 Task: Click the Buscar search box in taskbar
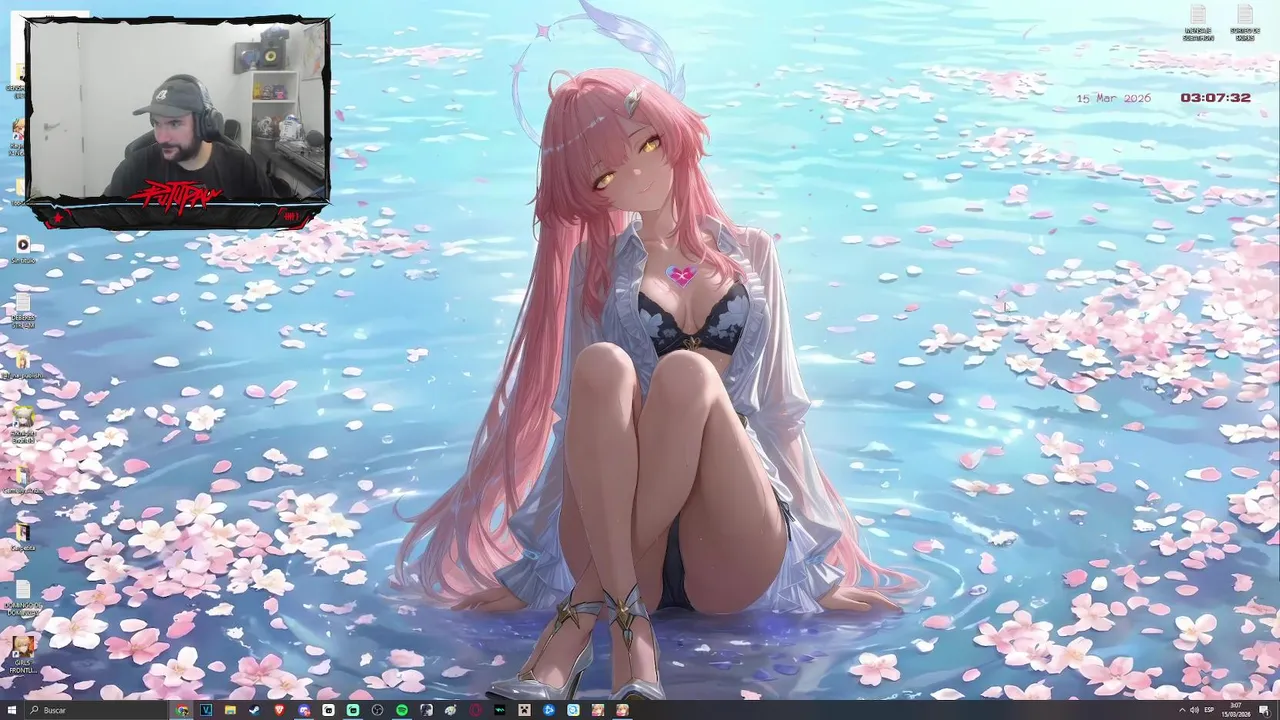click(x=95, y=710)
